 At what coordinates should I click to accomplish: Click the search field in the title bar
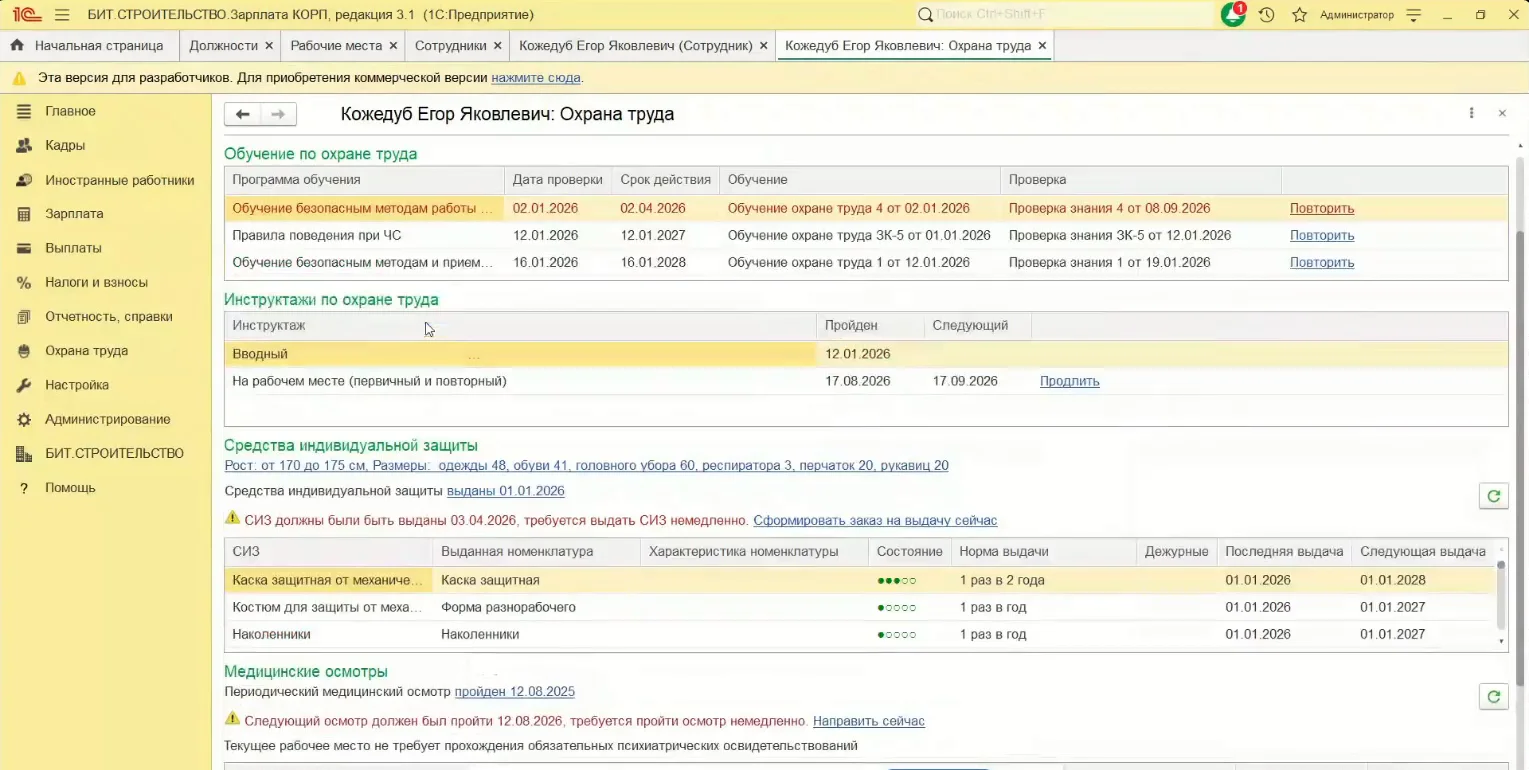(1065, 15)
